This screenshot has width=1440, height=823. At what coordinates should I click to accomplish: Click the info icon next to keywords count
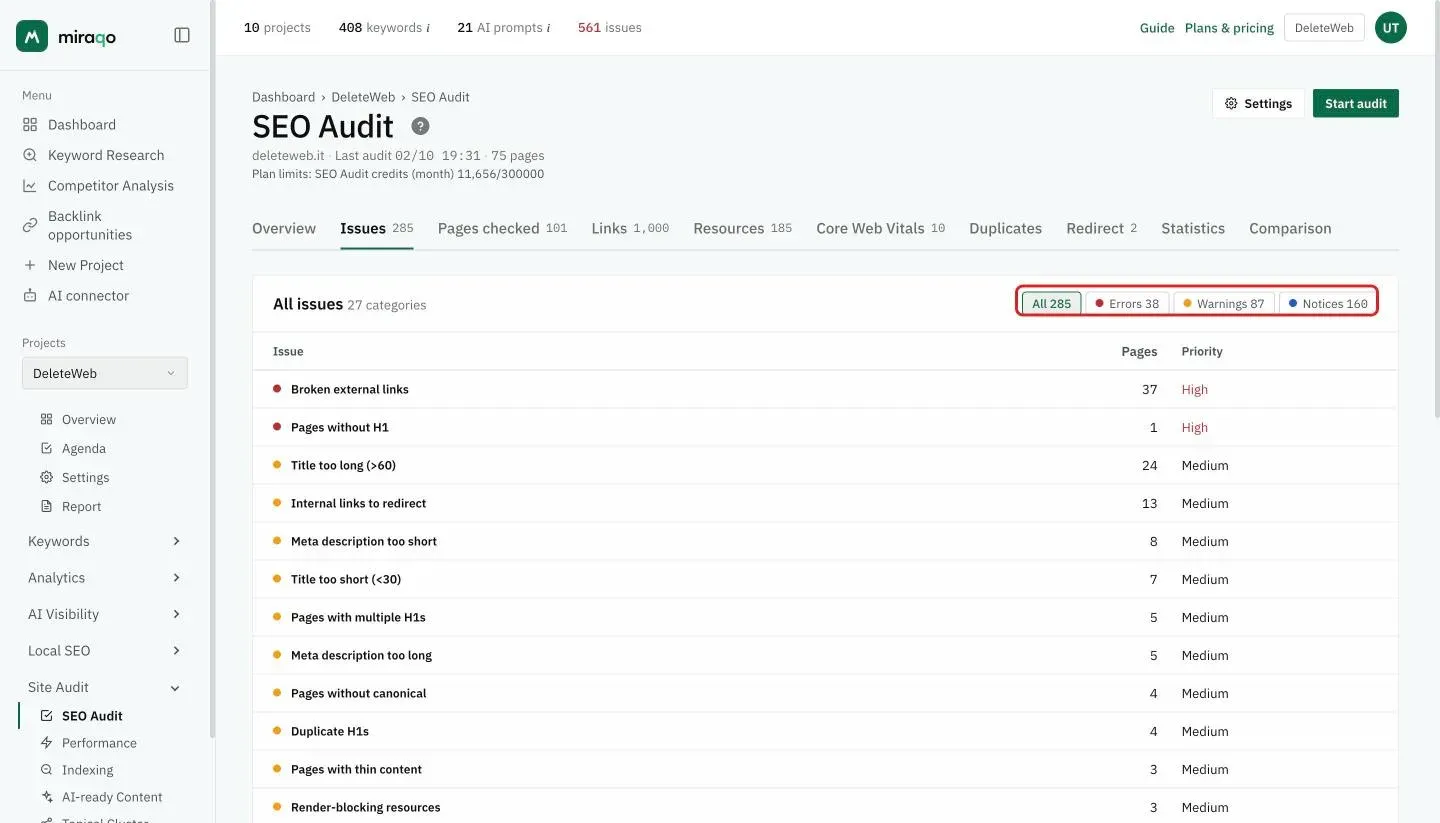coord(428,28)
